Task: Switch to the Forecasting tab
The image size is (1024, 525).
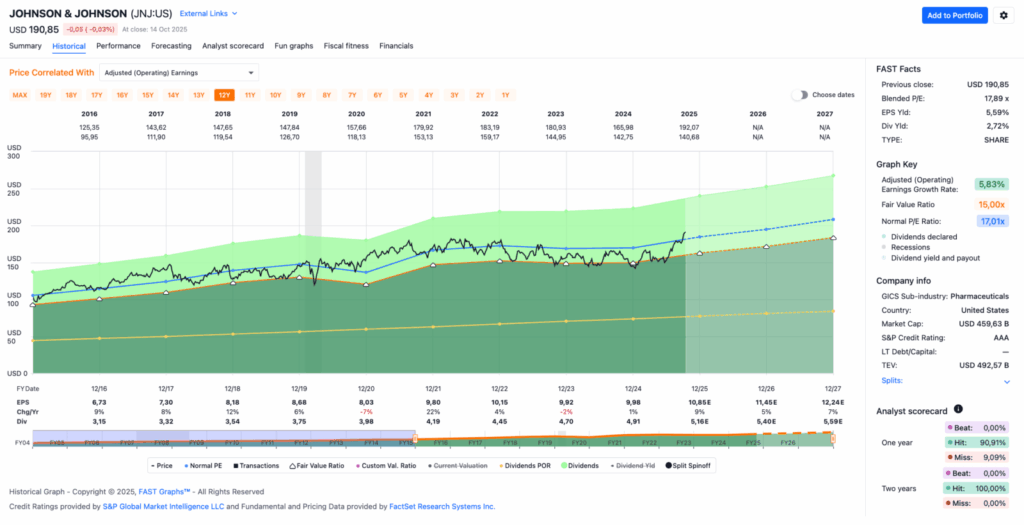Action: (x=171, y=46)
